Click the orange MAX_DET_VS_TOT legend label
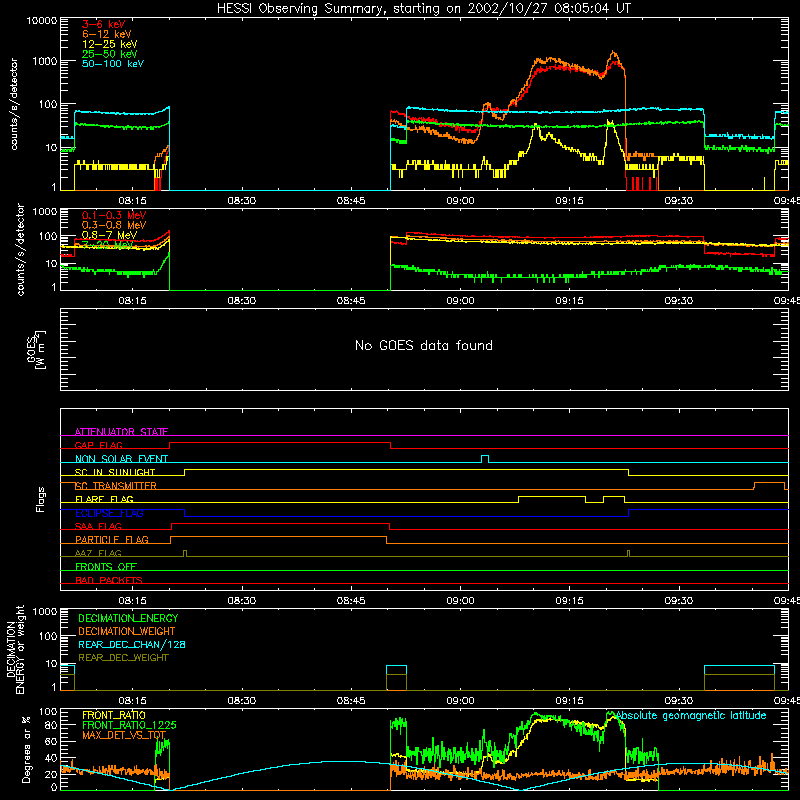This screenshot has width=800, height=800. coord(124,735)
